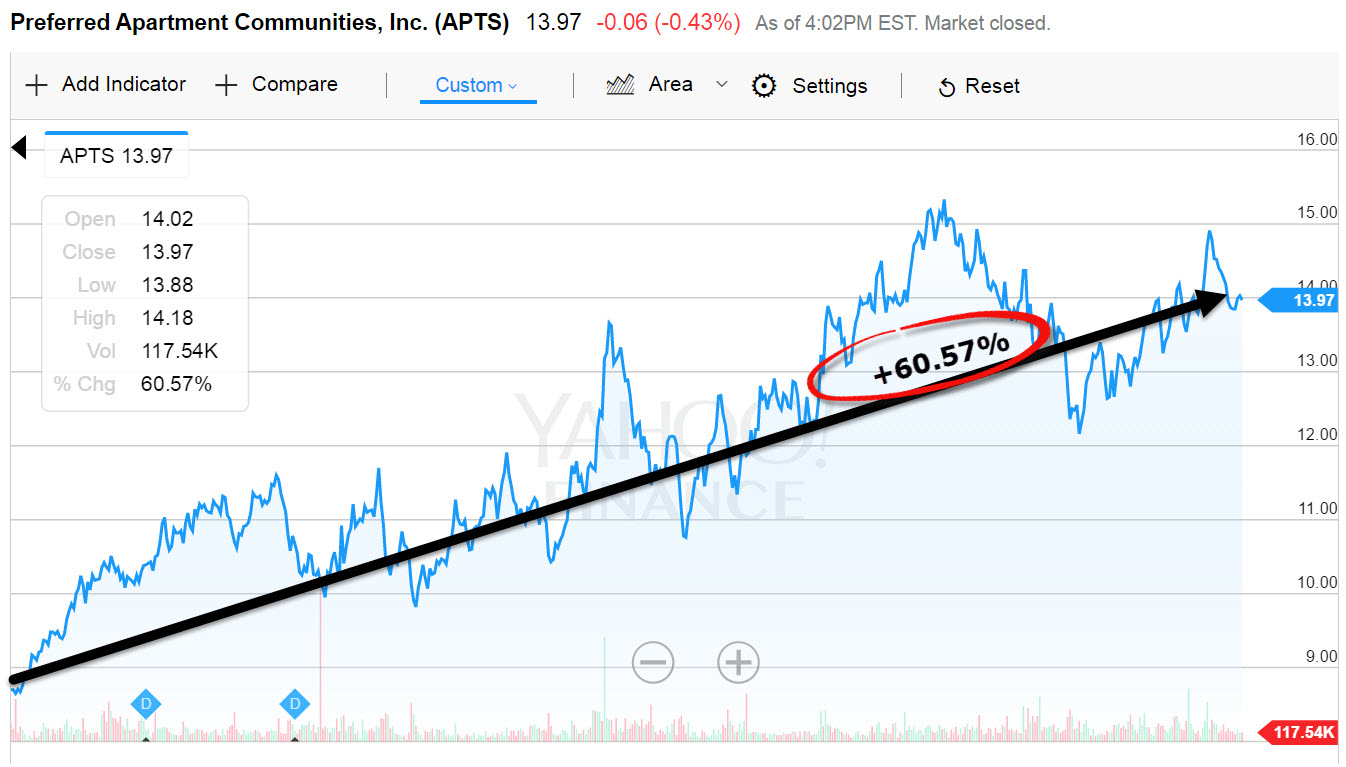Click the later D dividend marker
Screen dimensions: 1346x767
[295, 704]
